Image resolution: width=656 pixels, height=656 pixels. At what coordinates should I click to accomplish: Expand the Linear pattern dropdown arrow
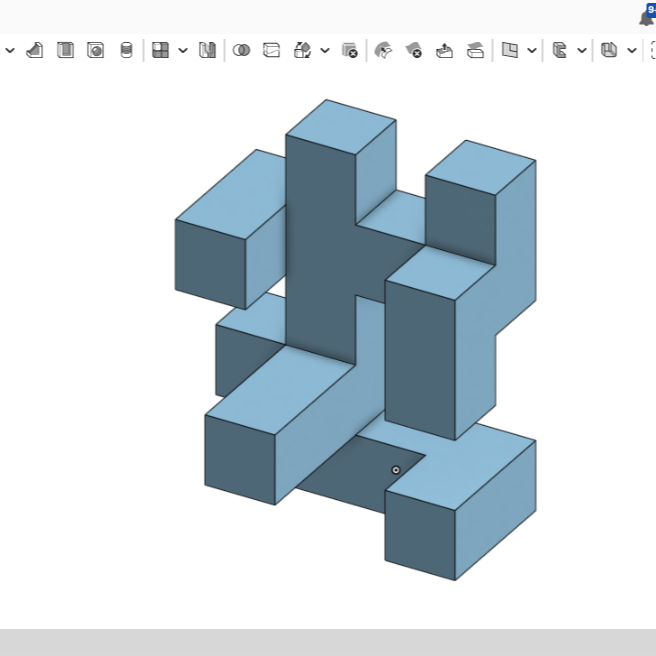pyautogui.click(x=182, y=50)
